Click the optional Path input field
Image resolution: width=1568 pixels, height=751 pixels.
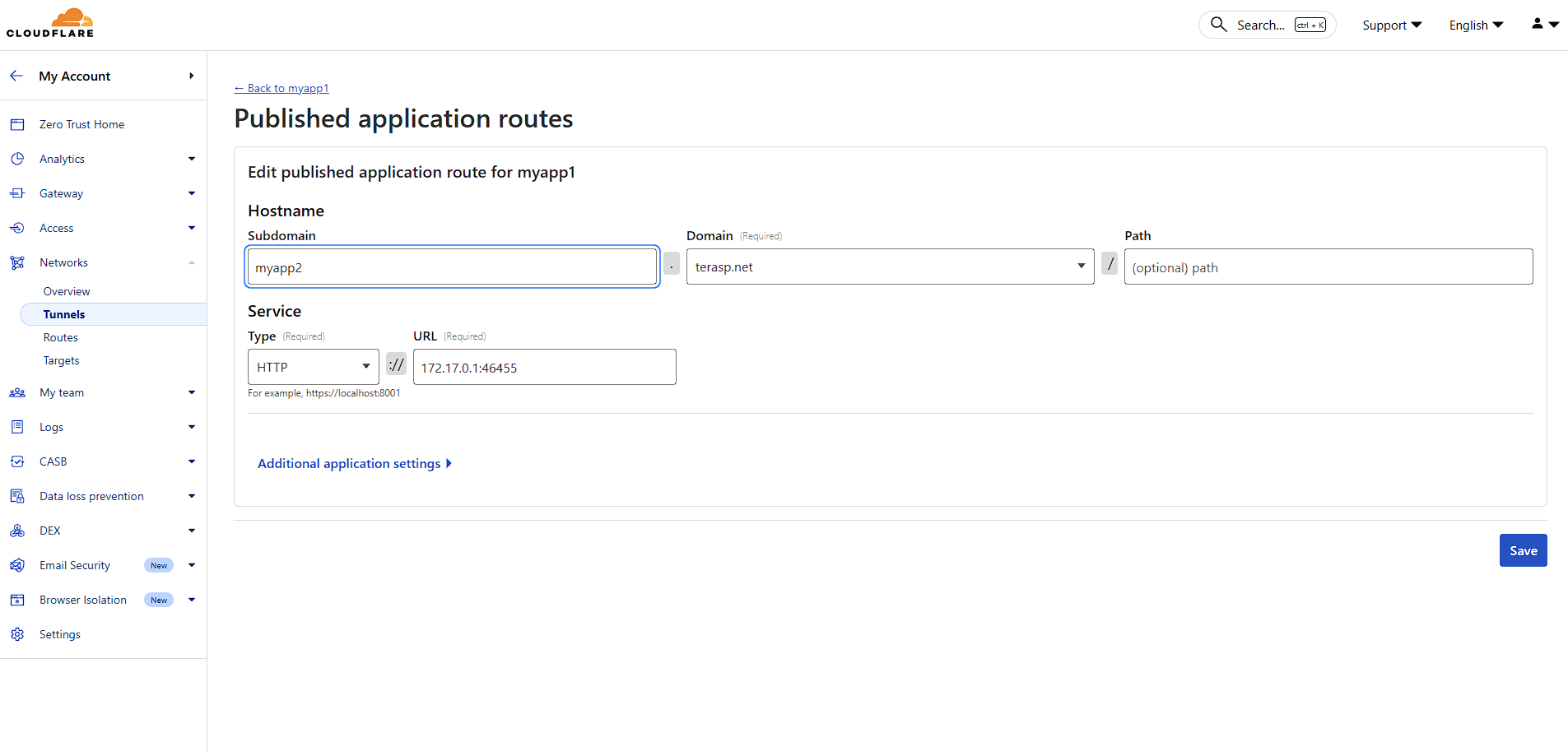click(x=1328, y=267)
